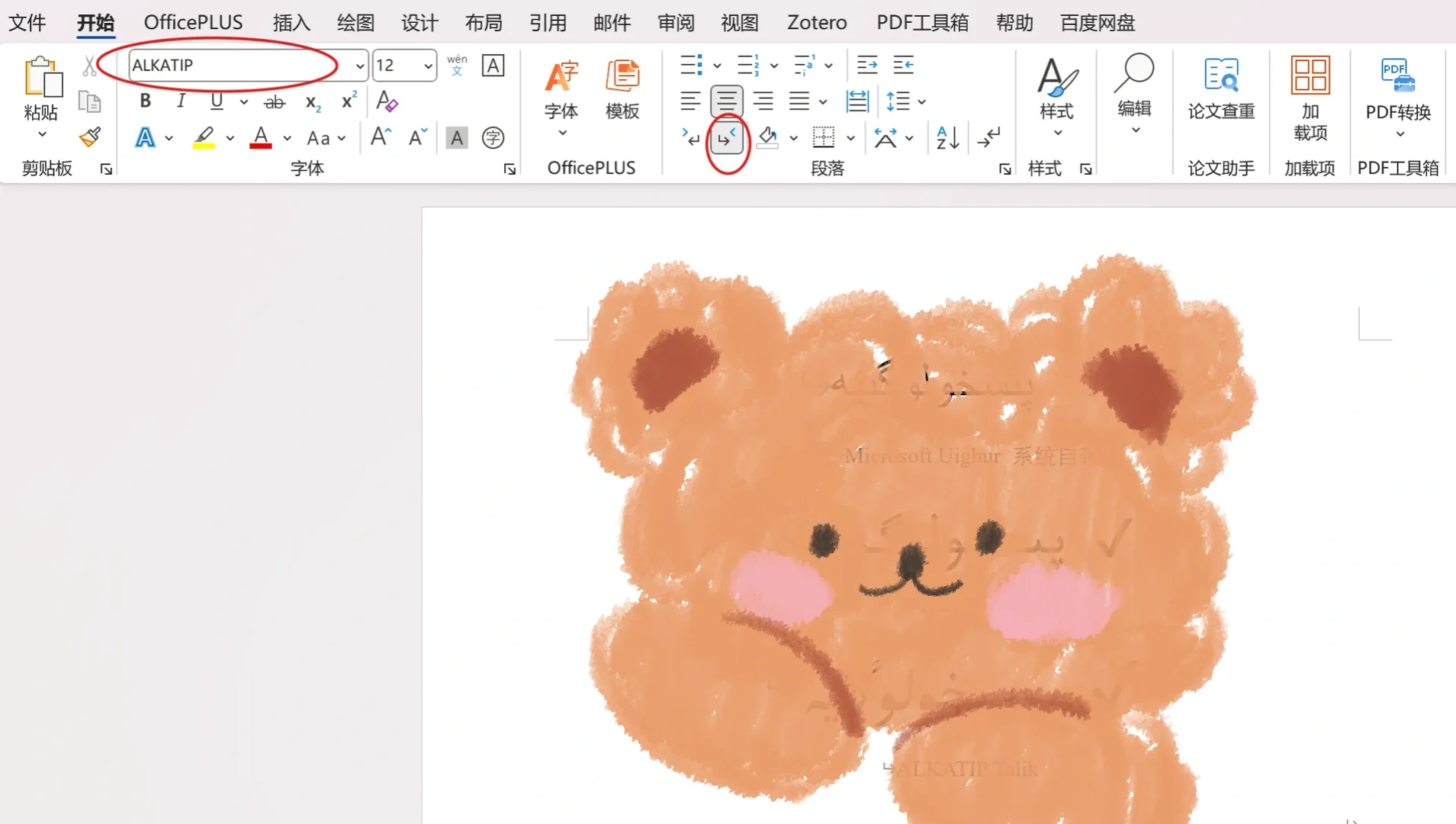
Task: Increase font size with A-up icon
Action: [x=381, y=137]
